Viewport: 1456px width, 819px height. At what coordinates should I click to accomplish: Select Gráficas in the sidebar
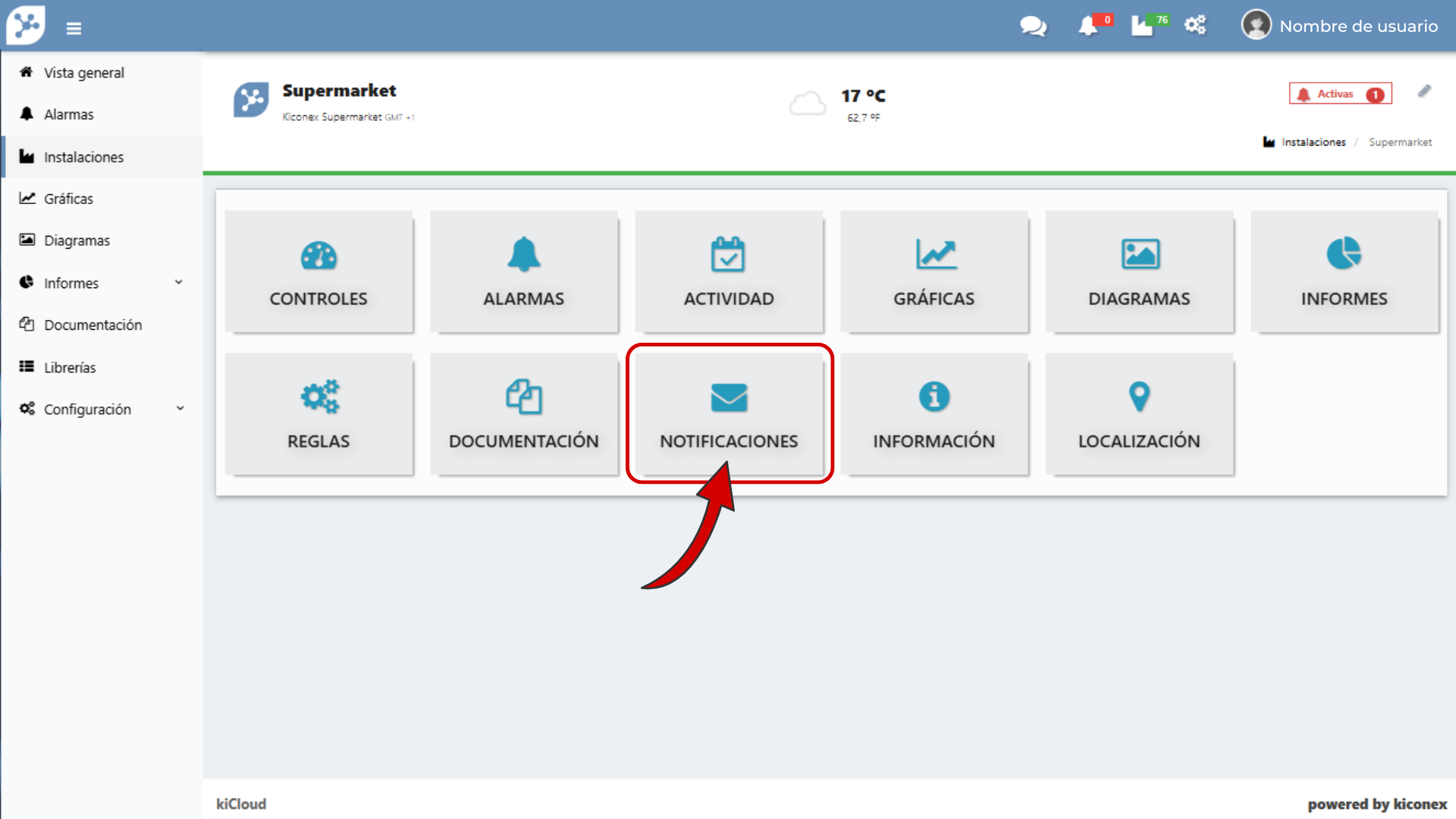click(68, 199)
